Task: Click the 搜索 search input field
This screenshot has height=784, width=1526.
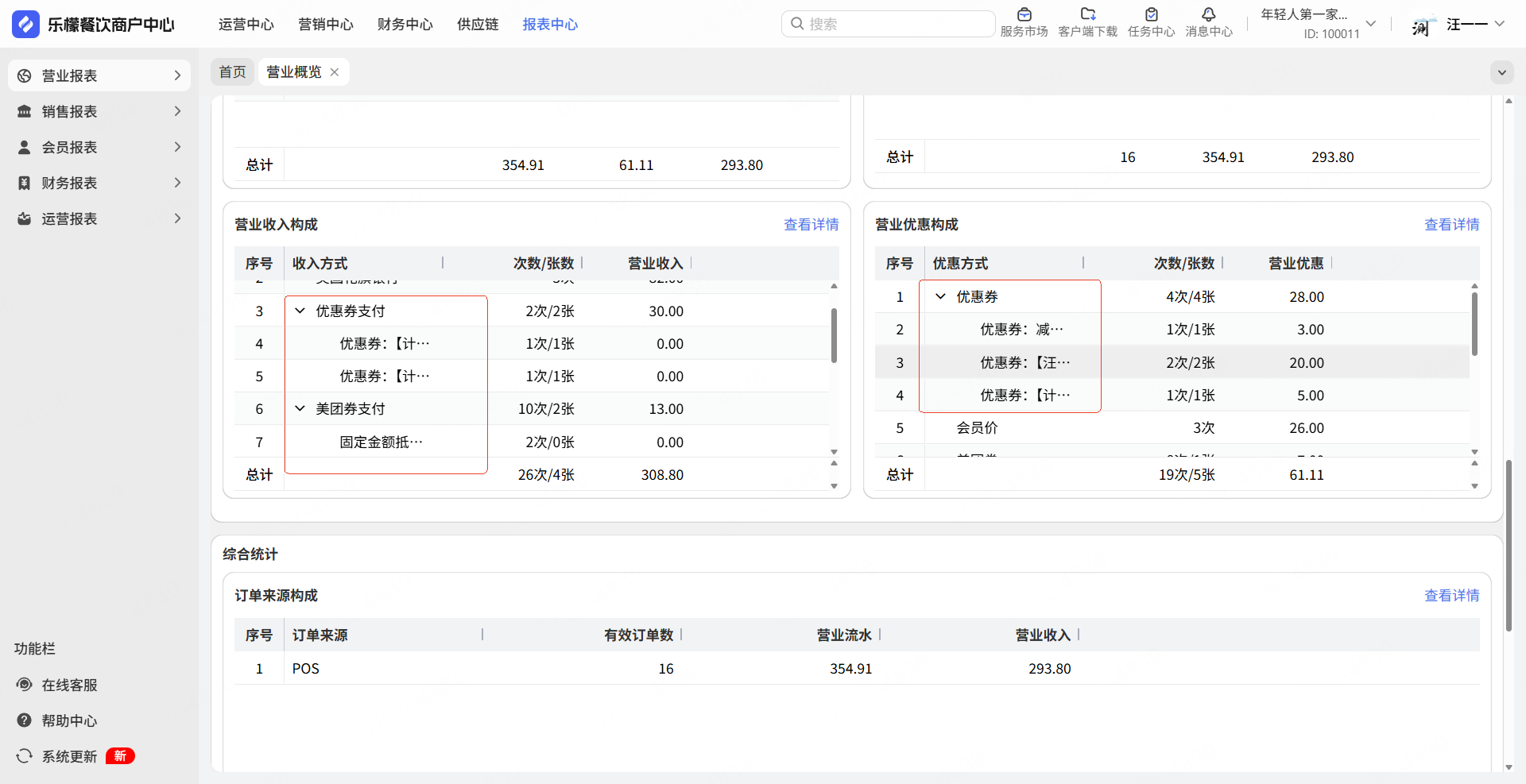Action: 894,24
